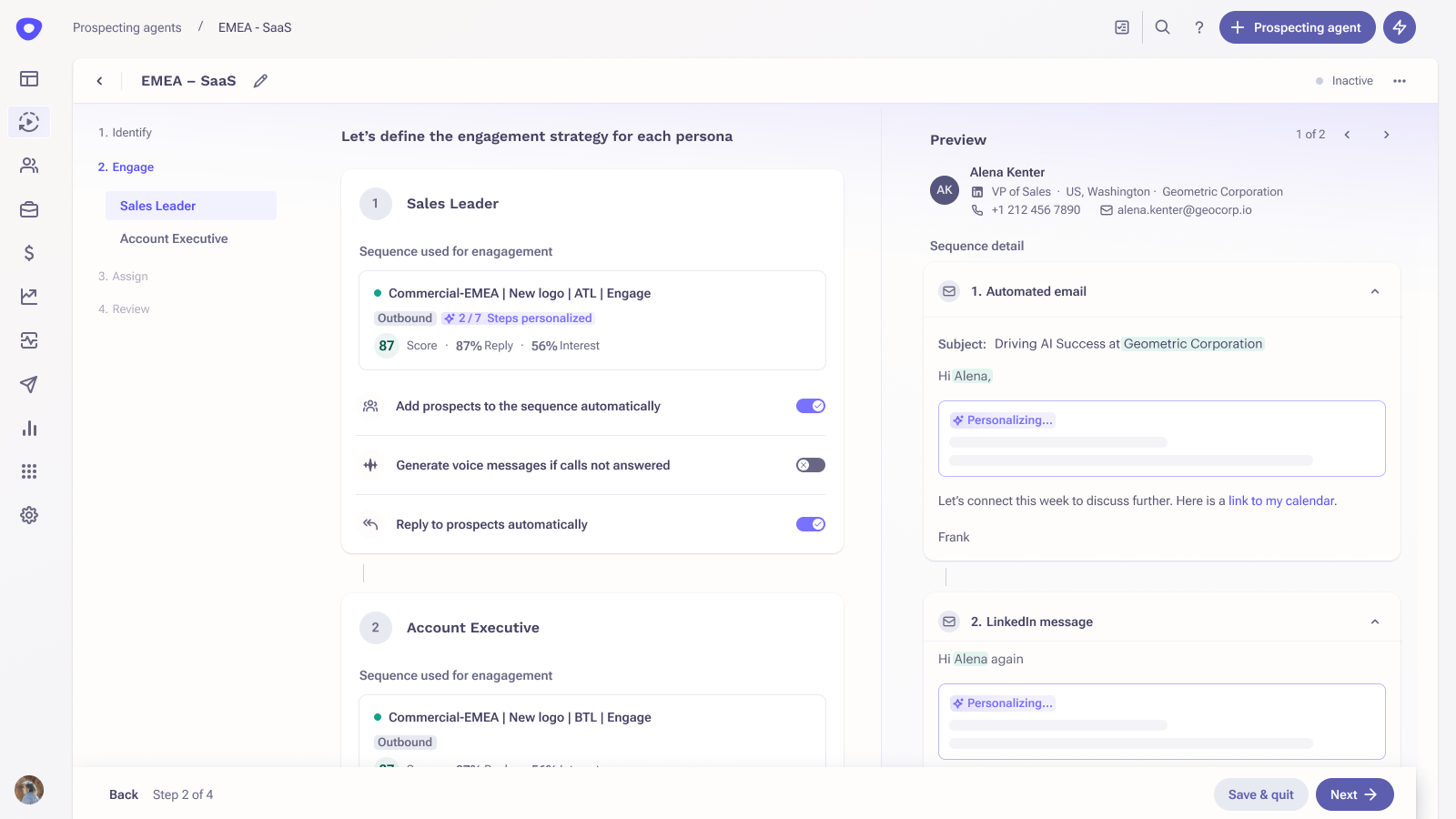Open the Commercial-EMEA ATL Engage sequence card

click(x=592, y=320)
